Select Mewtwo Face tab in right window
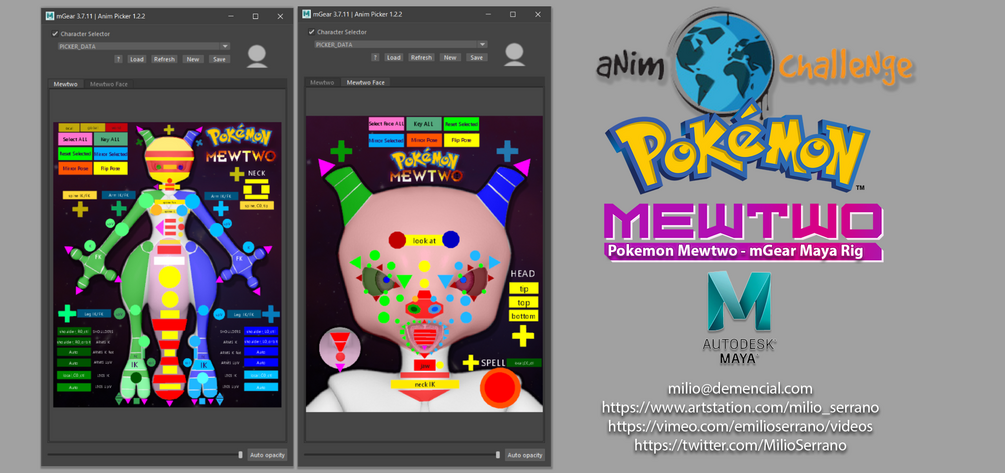1005x473 pixels. 365,82
